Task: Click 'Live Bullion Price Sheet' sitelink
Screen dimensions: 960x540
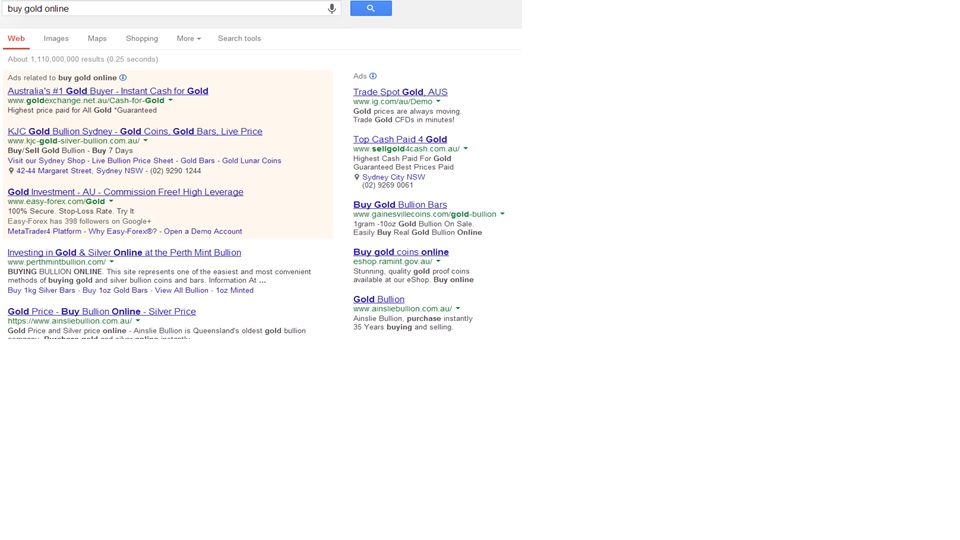Action: pyautogui.click(x=132, y=160)
